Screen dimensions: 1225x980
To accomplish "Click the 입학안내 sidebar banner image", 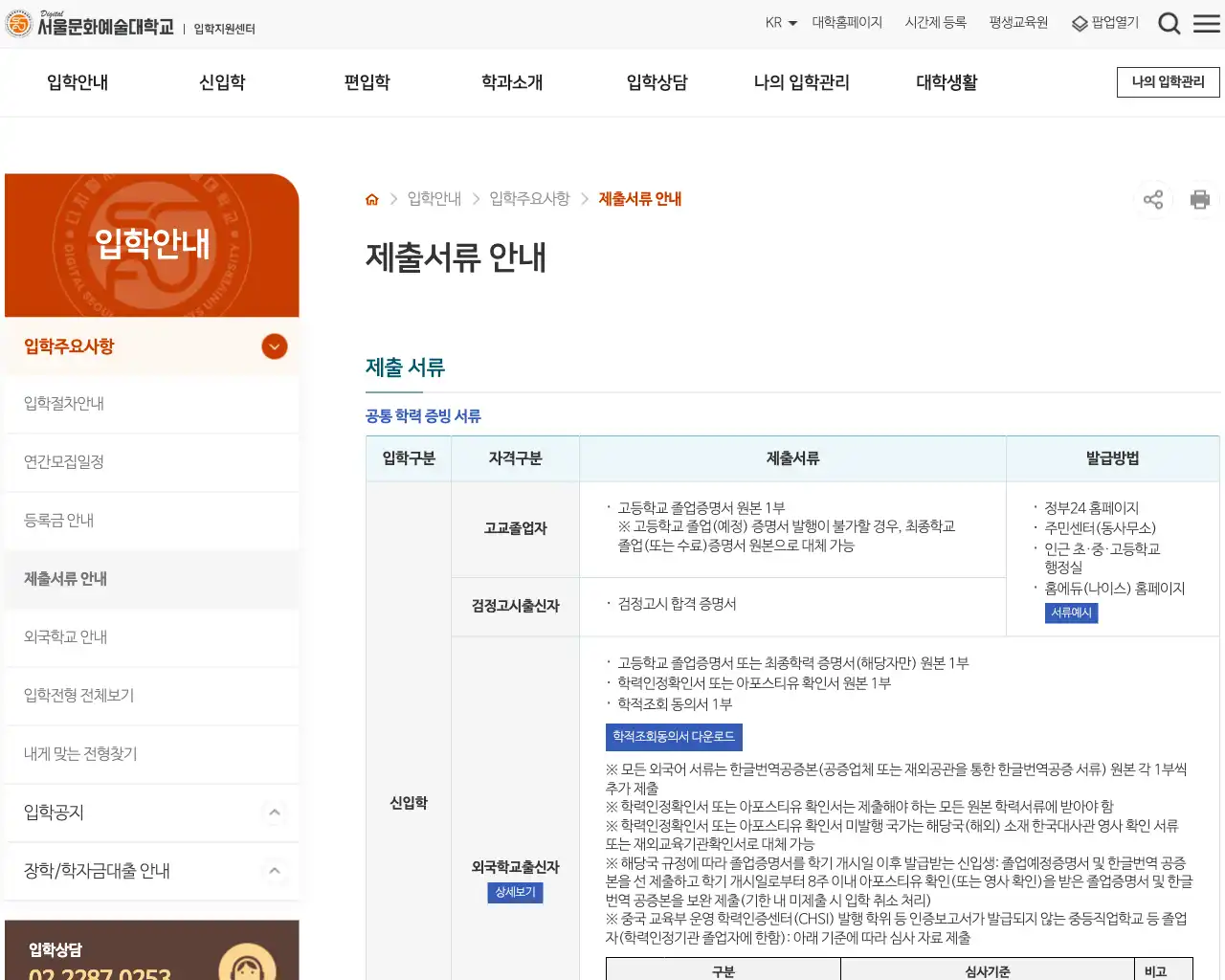I will pos(151,245).
